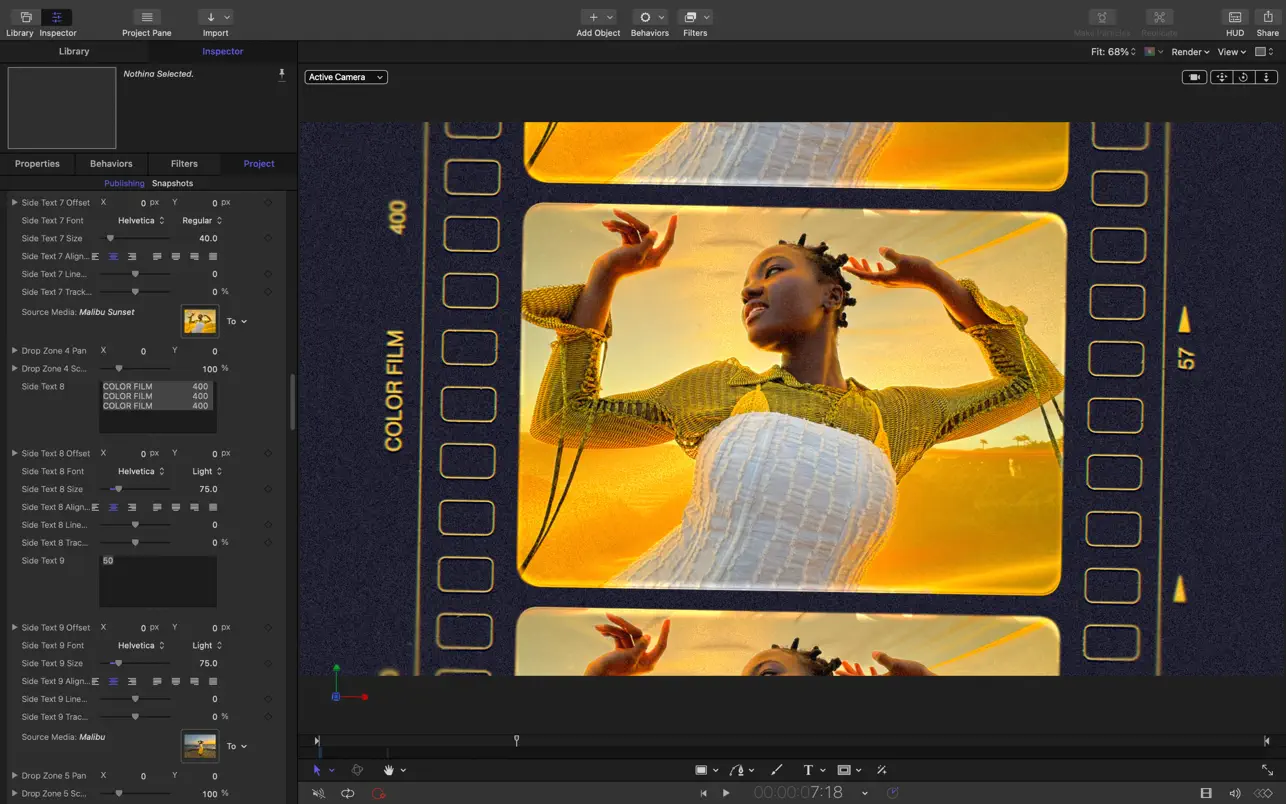This screenshot has width=1286, height=804.
Task: Open the Render options dropdown
Action: (1189, 51)
